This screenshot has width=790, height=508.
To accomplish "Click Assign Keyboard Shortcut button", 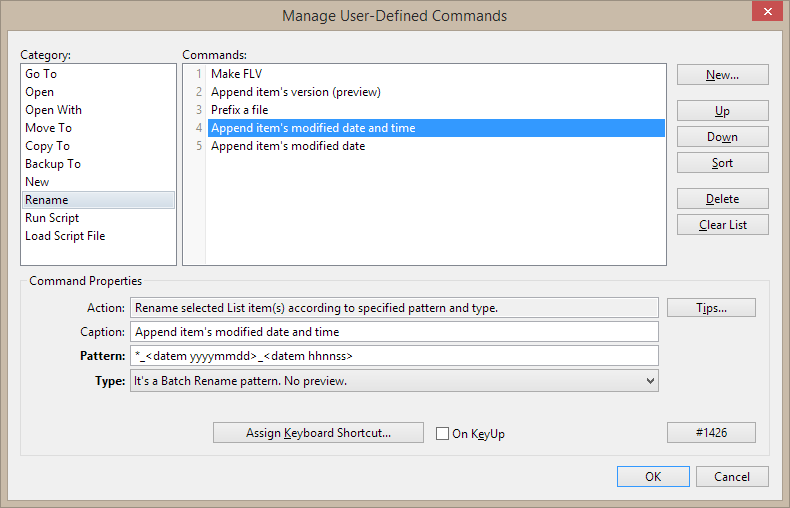I will (319, 433).
